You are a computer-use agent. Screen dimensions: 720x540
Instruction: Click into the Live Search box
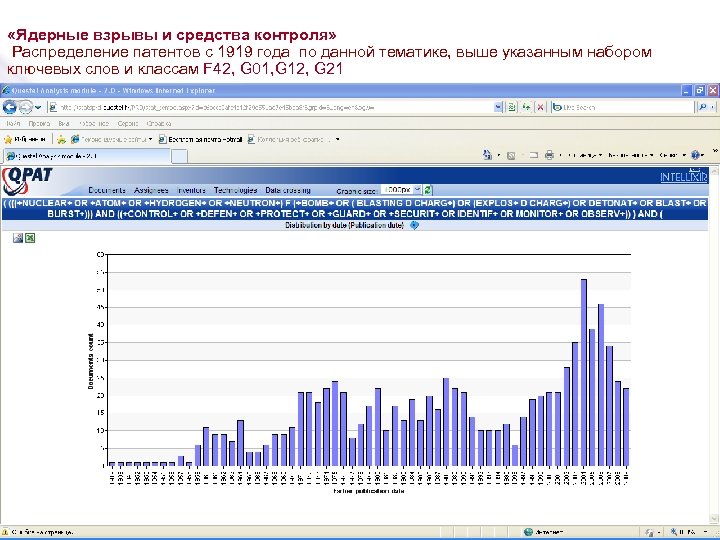click(x=623, y=107)
